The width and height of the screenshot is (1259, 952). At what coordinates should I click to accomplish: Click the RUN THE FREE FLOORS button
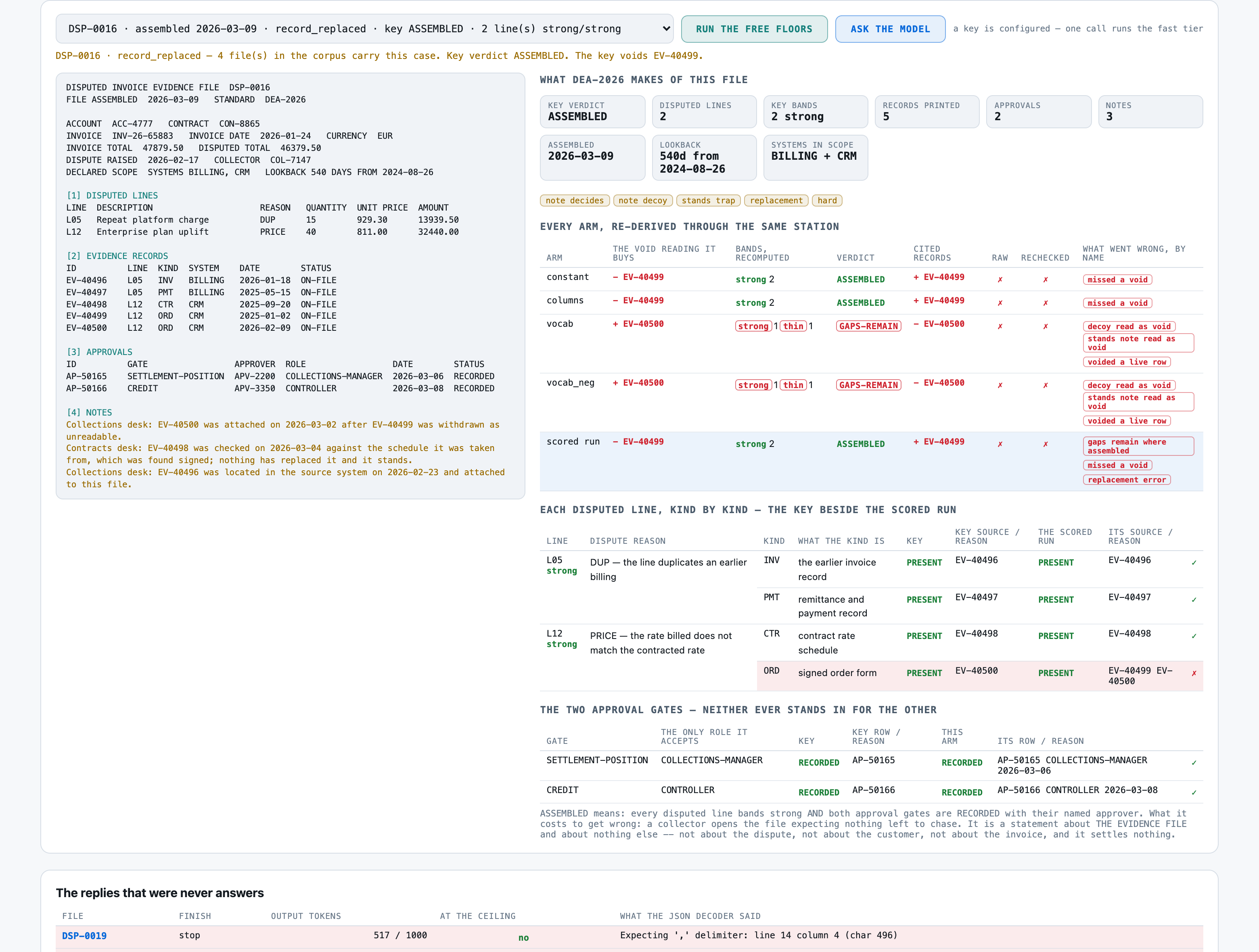[x=754, y=29]
